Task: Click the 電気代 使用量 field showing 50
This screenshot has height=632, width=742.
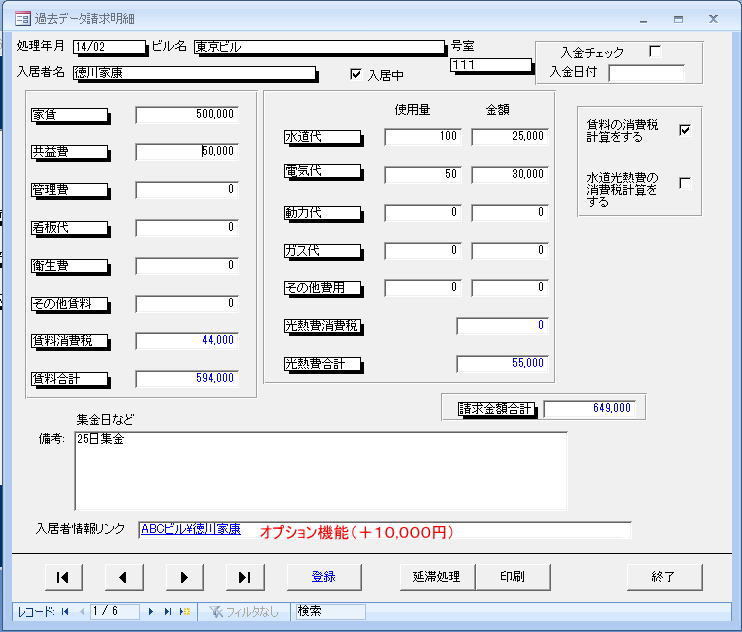Action: coord(423,175)
